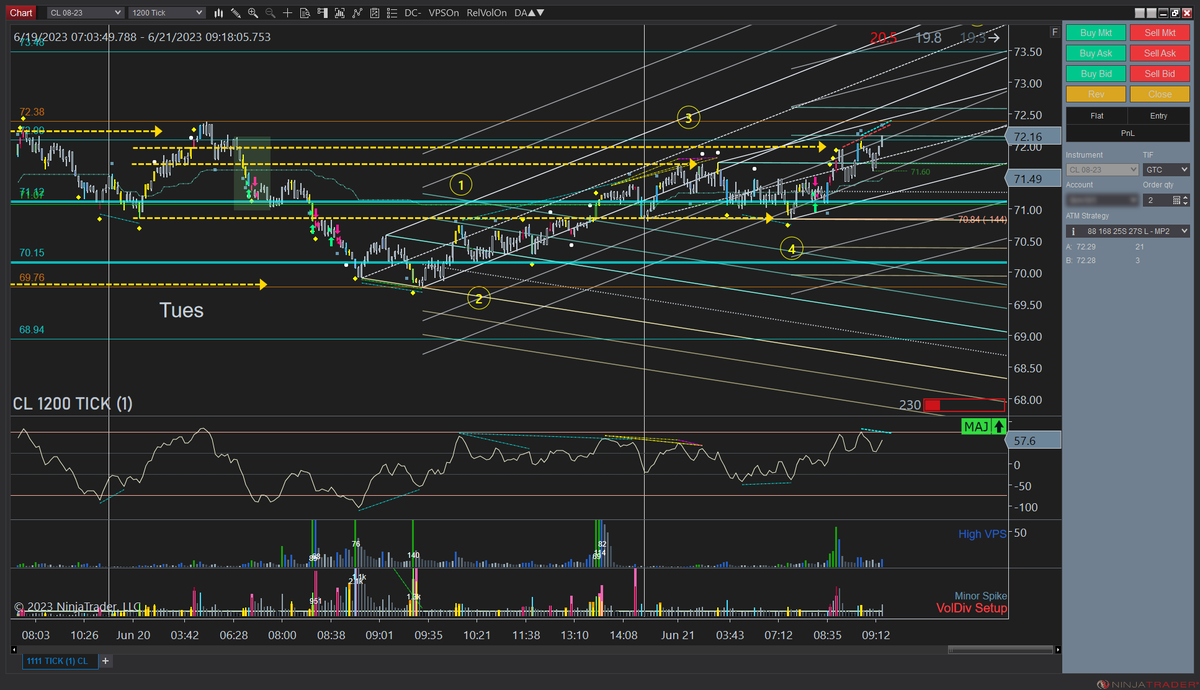This screenshot has width=1200, height=690.
Task: Click the PnL display field
Action: pyautogui.click(x=1128, y=132)
